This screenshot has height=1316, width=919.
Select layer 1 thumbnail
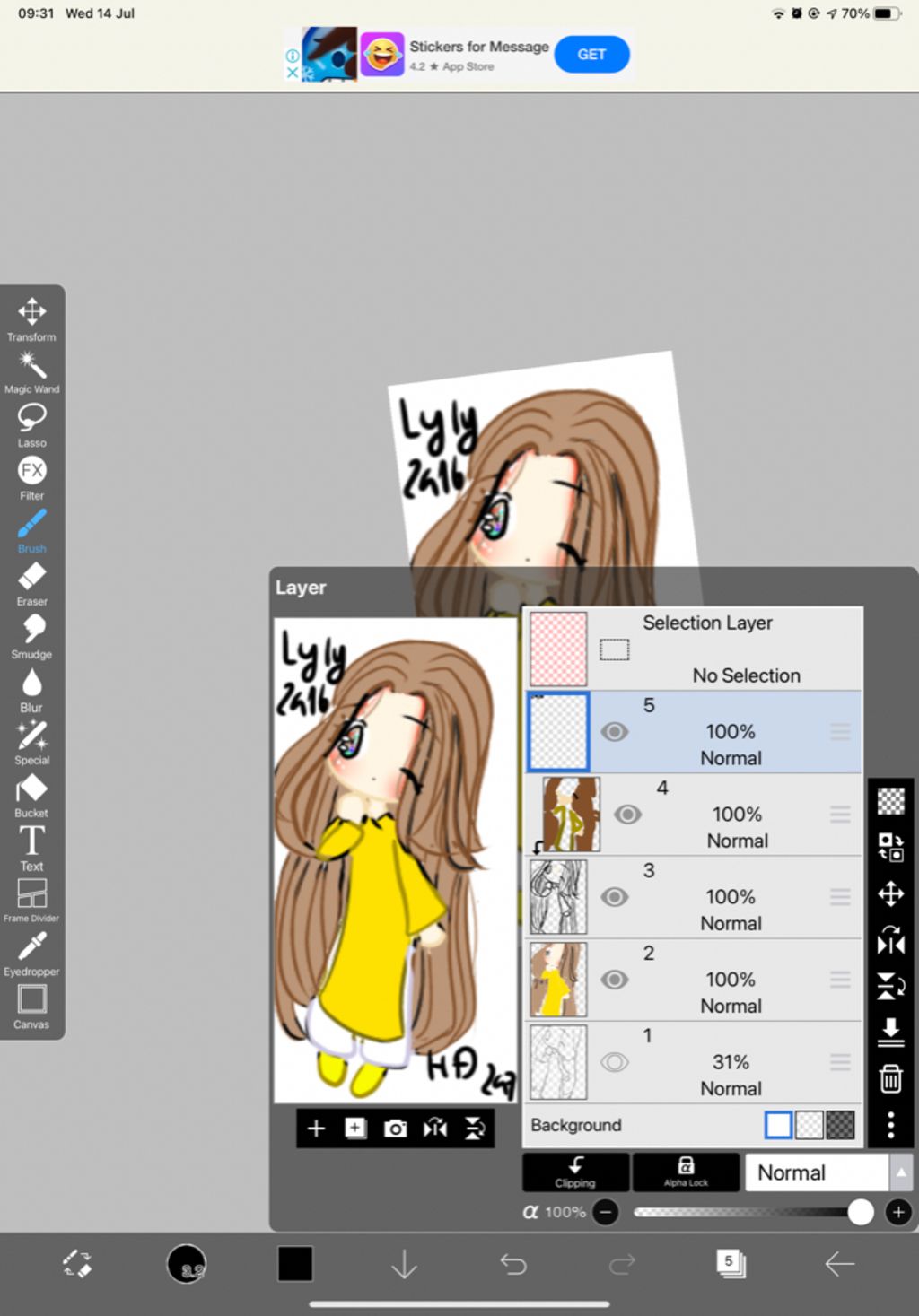(x=558, y=1062)
